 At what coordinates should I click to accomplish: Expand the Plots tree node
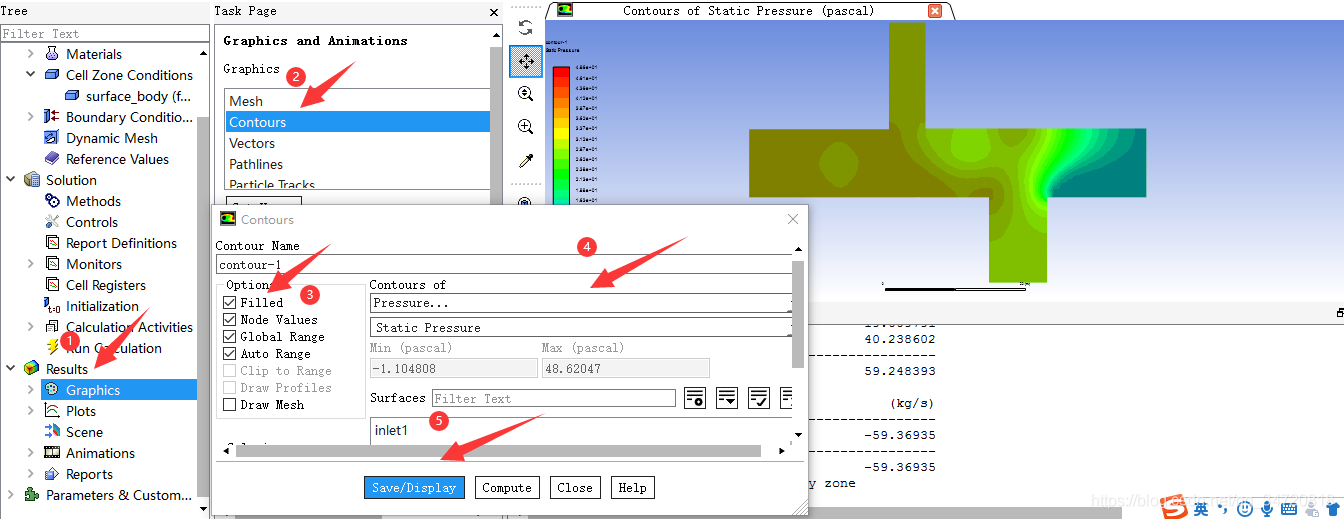pyautogui.click(x=31, y=411)
